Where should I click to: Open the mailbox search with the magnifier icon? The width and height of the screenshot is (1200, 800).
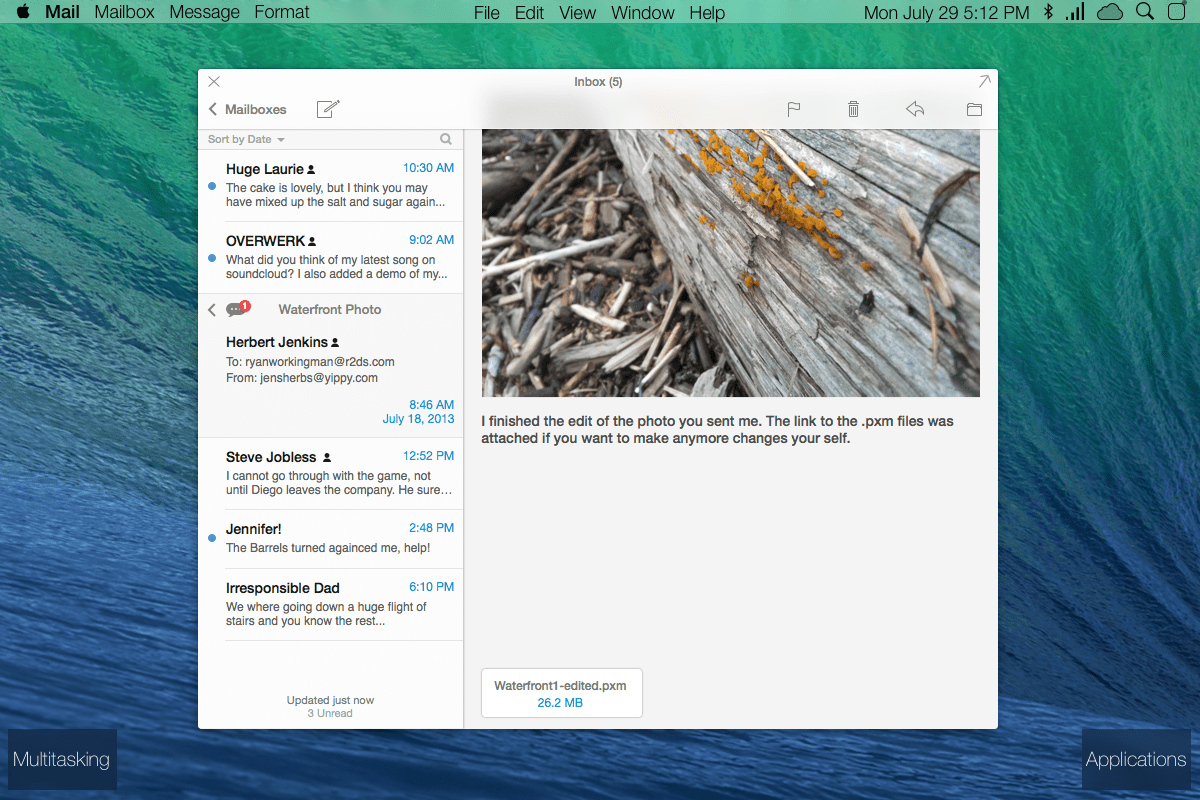pos(446,139)
